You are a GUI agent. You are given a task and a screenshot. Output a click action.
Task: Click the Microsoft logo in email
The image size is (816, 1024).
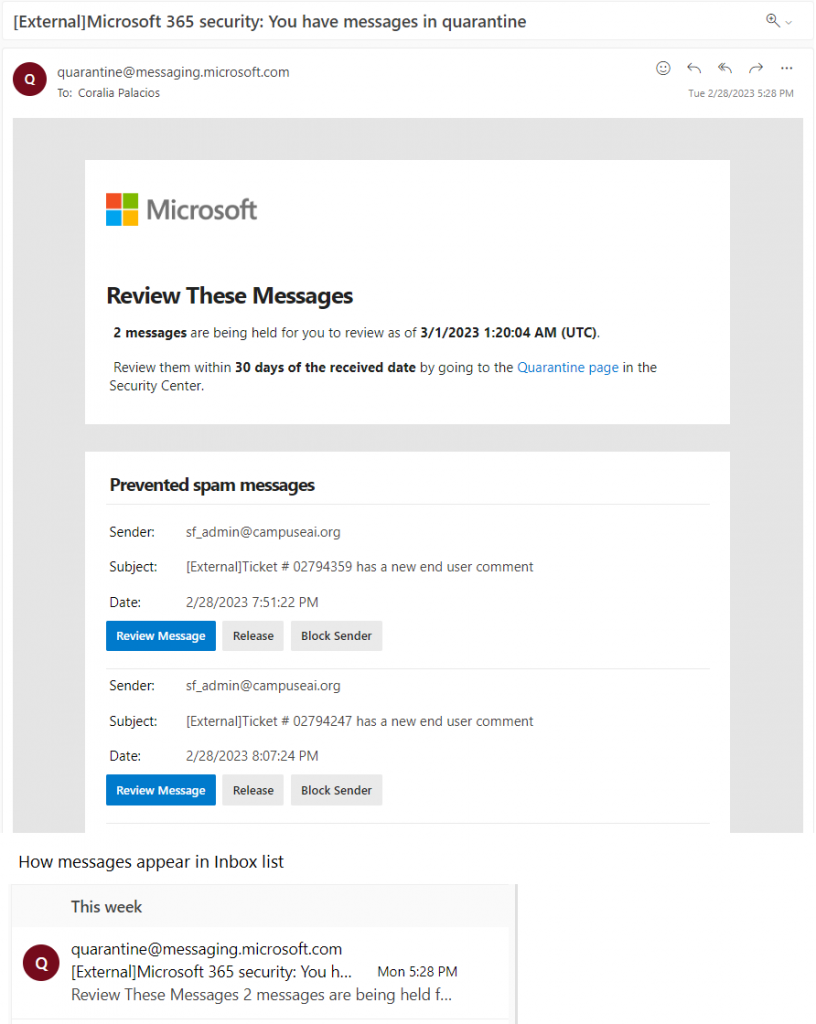pos(181,210)
